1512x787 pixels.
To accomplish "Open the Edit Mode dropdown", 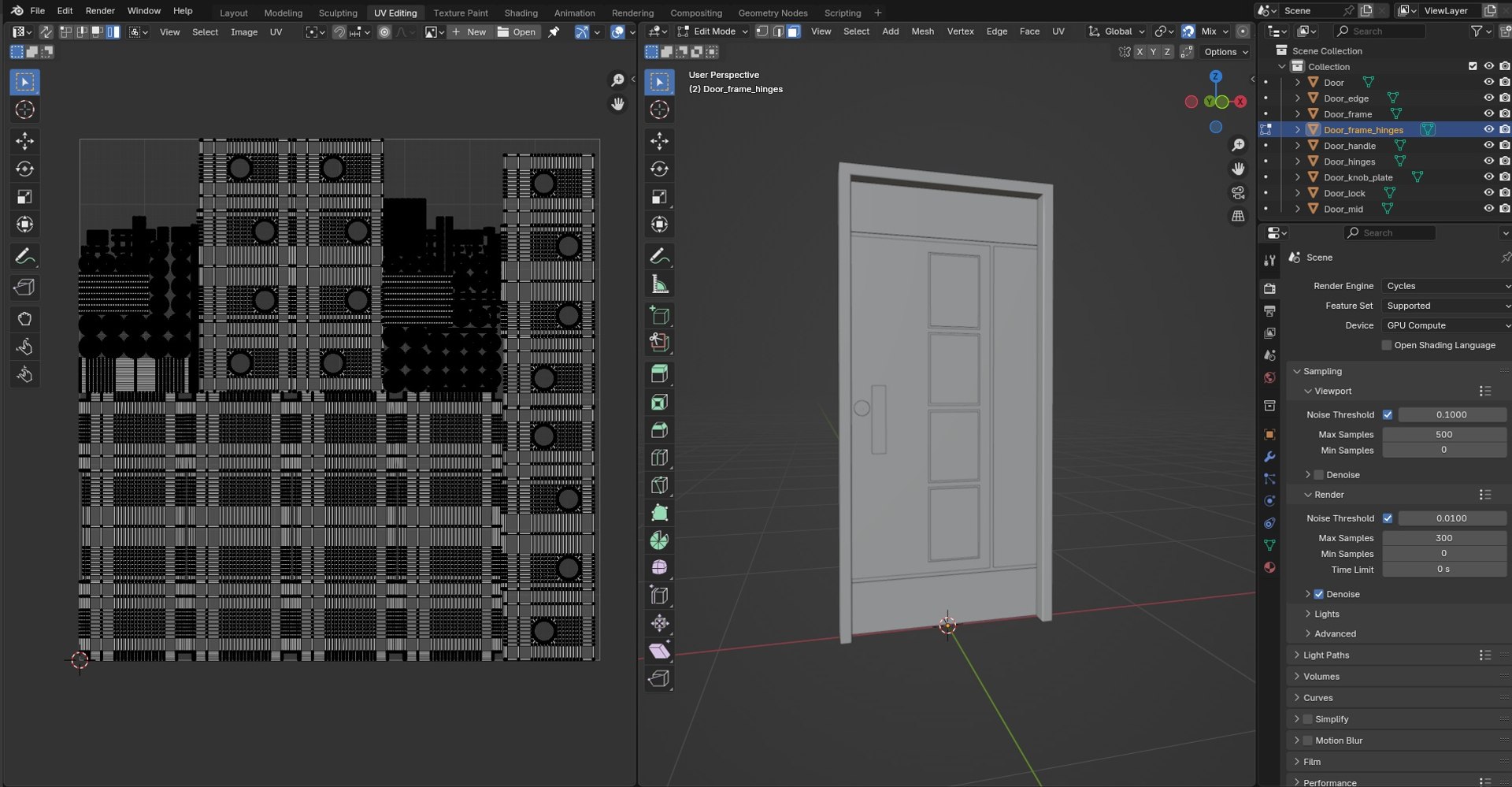I will tap(713, 32).
